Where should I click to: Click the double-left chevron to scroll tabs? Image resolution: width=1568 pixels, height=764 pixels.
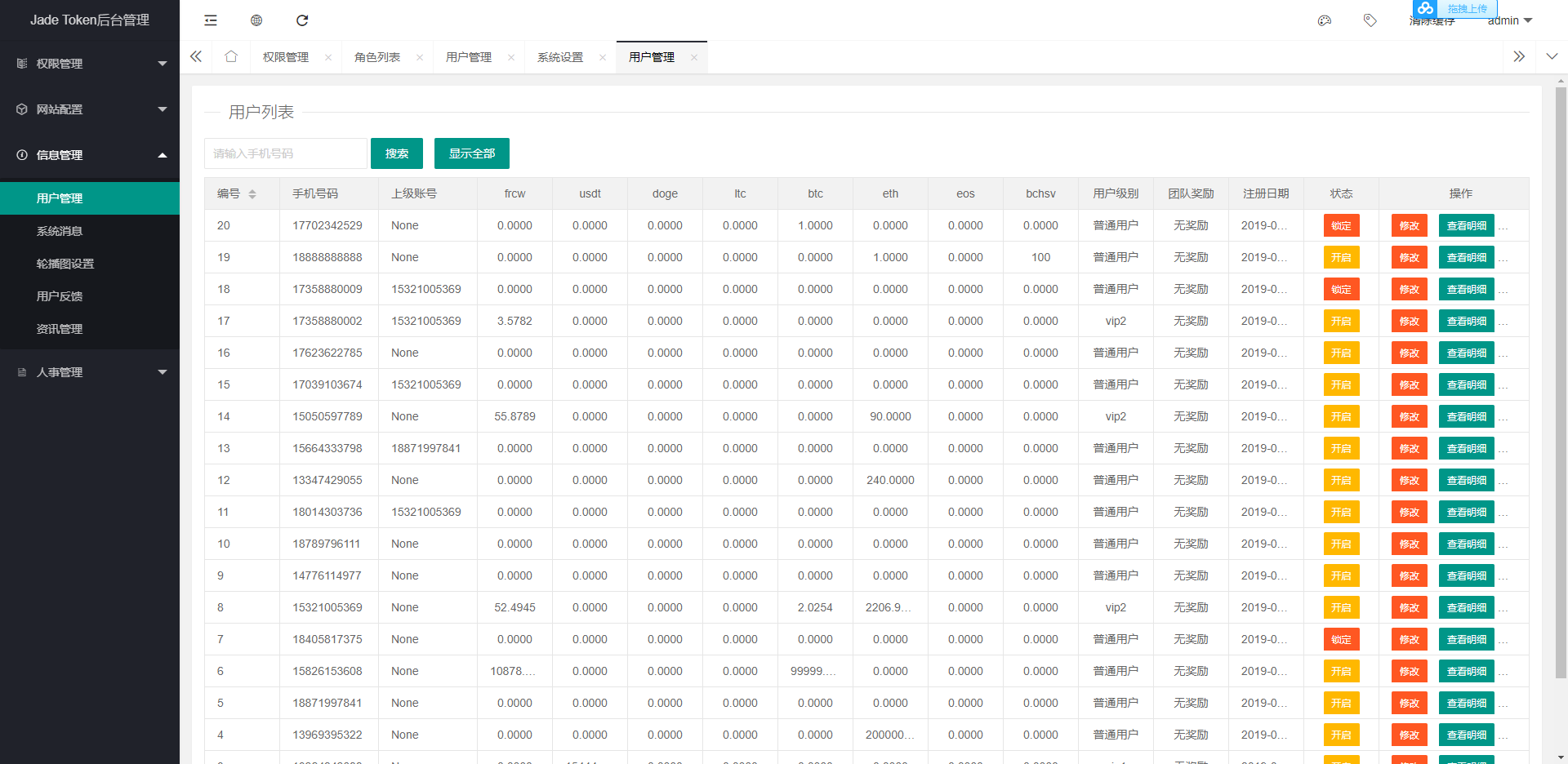(x=195, y=56)
